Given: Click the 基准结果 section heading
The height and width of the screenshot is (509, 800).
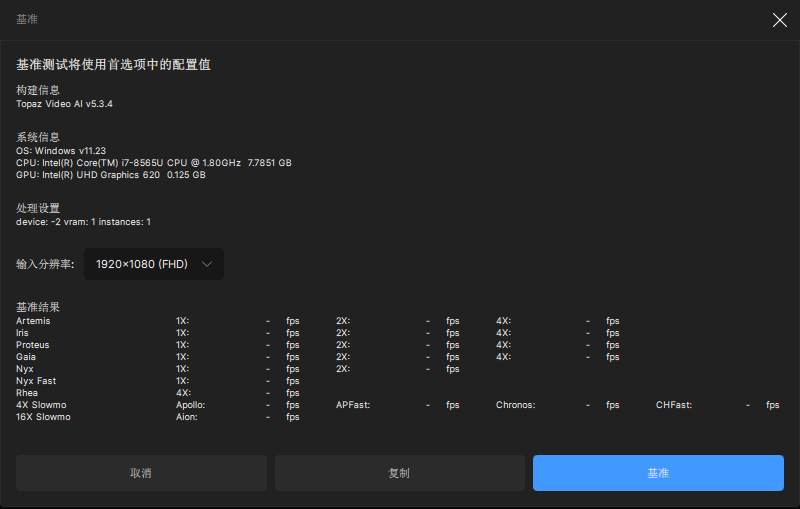Looking at the screenshot, I should 38,307.
